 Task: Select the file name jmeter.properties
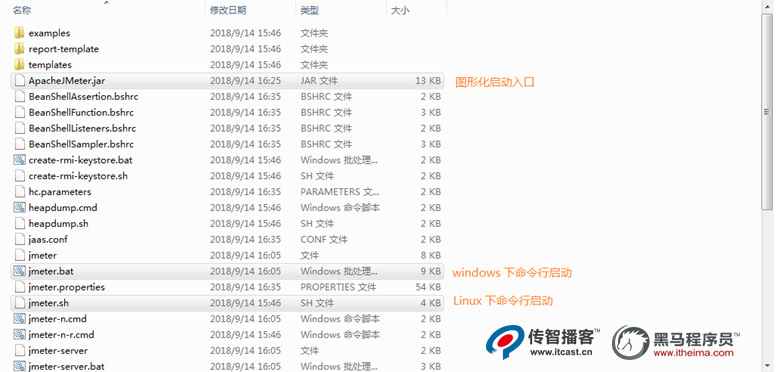(x=66, y=287)
